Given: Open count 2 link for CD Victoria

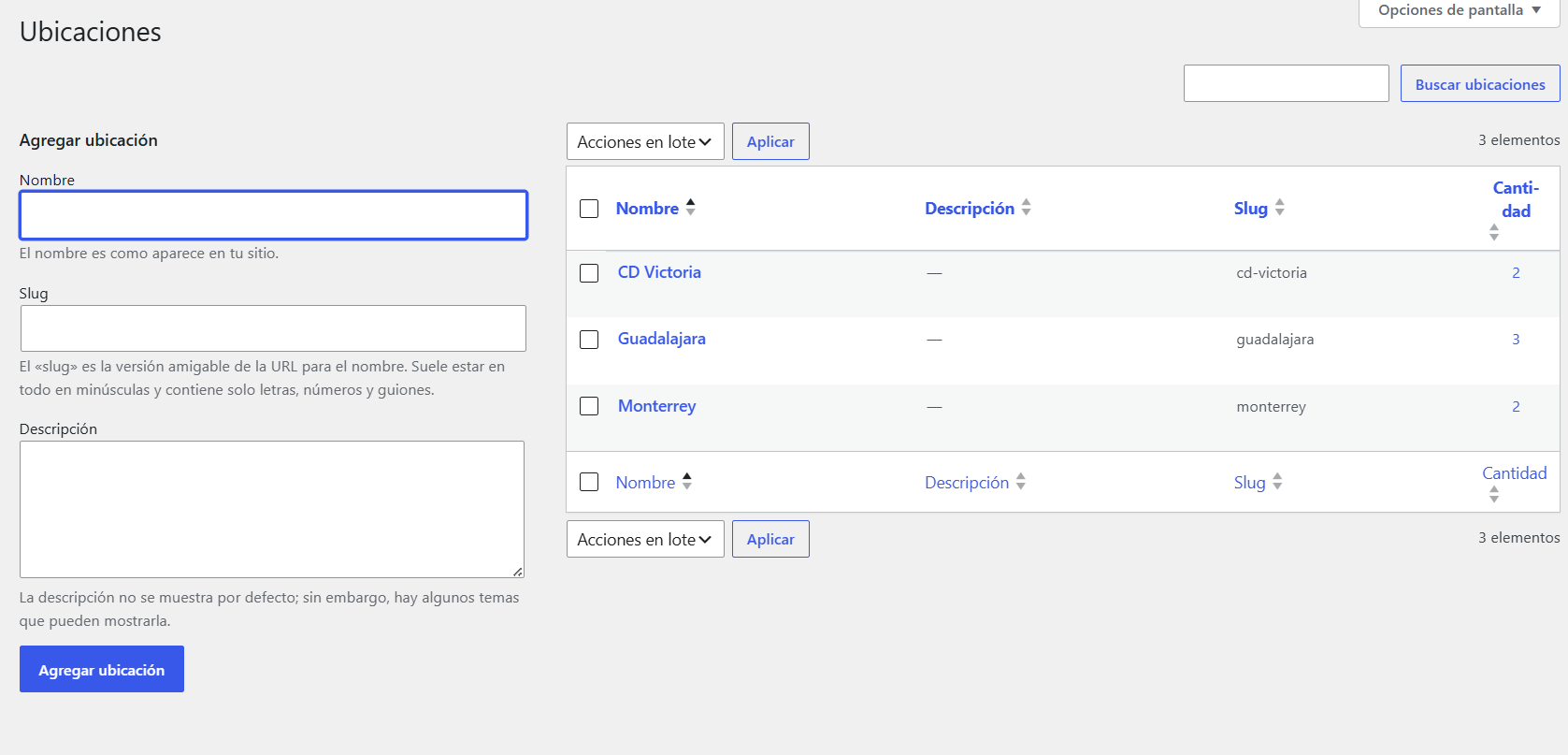Looking at the screenshot, I should tap(1516, 273).
